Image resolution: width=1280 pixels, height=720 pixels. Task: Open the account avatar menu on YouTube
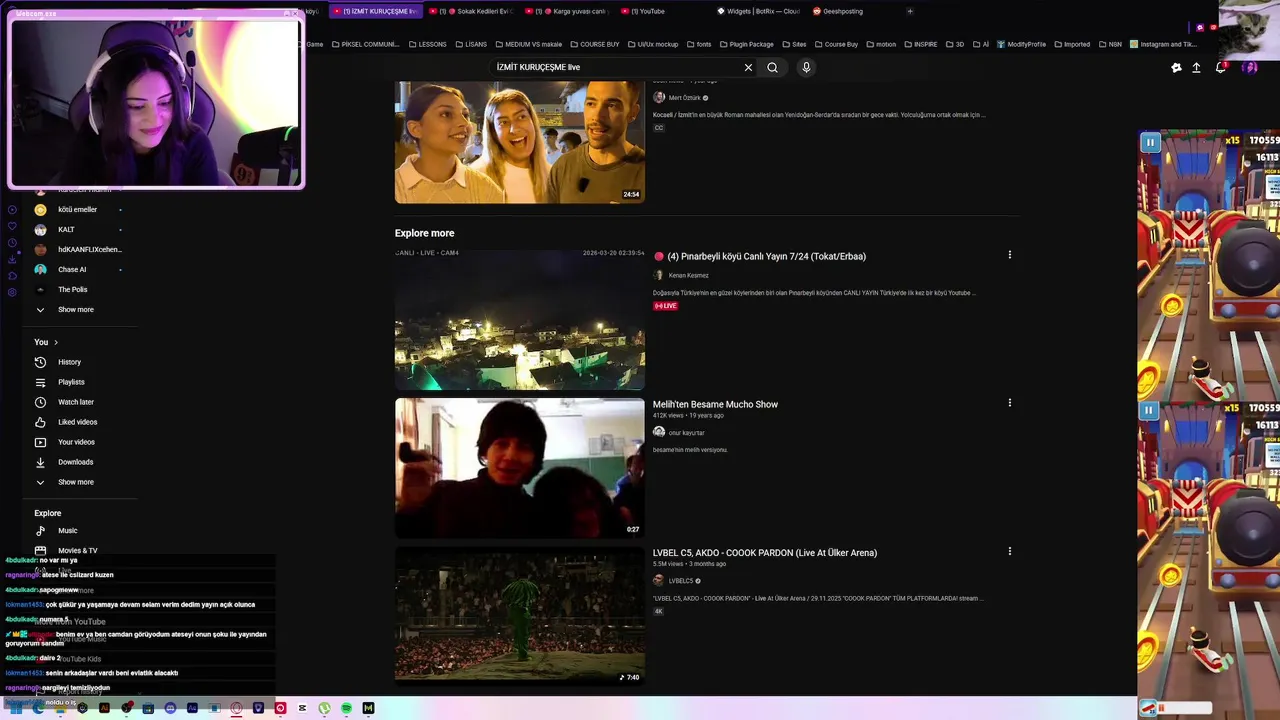1249,67
